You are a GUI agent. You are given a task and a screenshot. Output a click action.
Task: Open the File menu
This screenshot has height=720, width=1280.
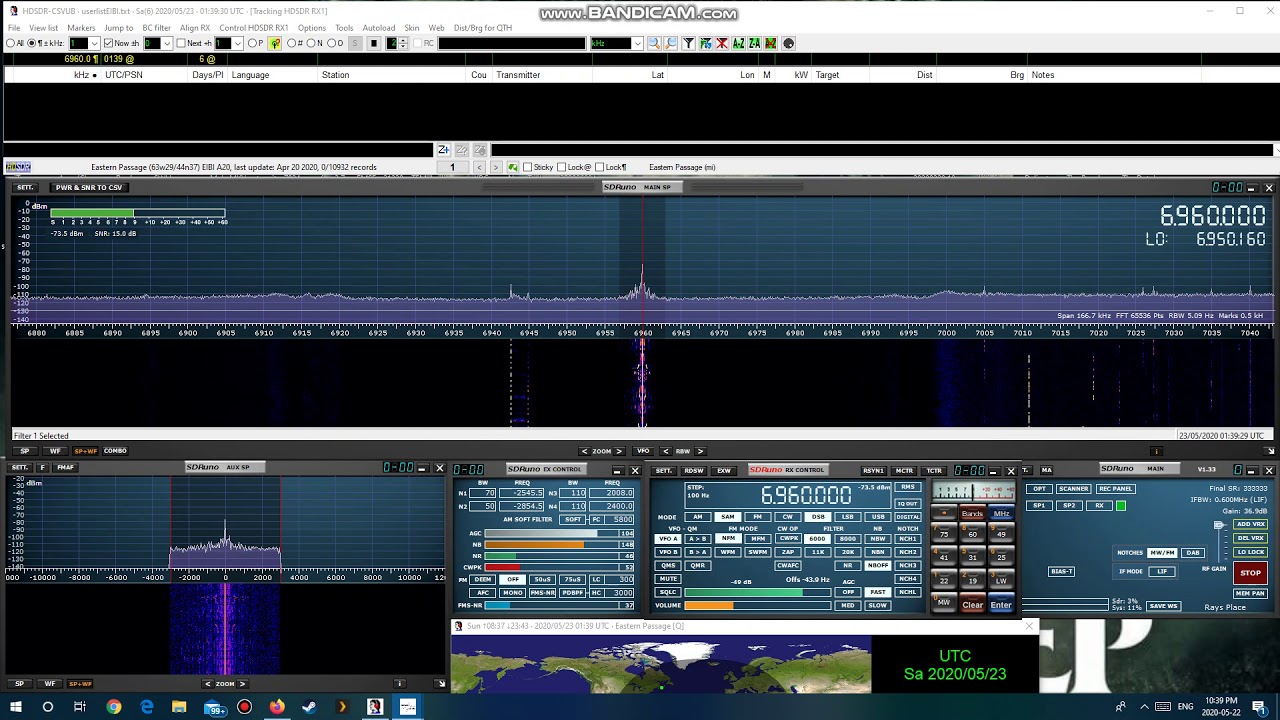click(x=14, y=28)
